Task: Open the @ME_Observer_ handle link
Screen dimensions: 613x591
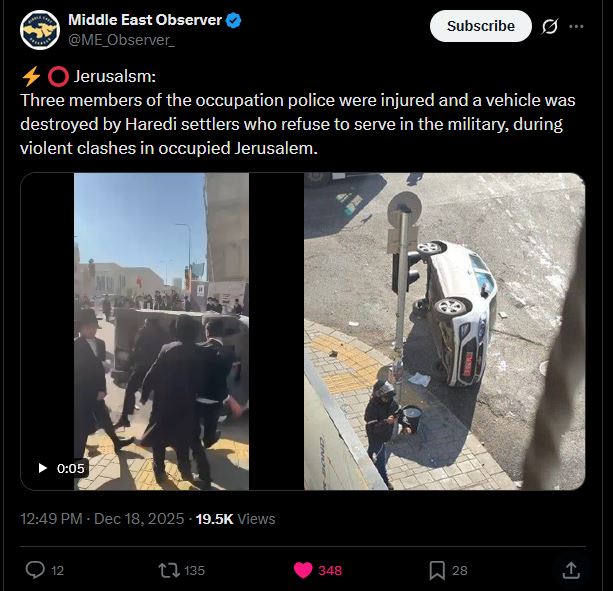Action: pos(121,40)
